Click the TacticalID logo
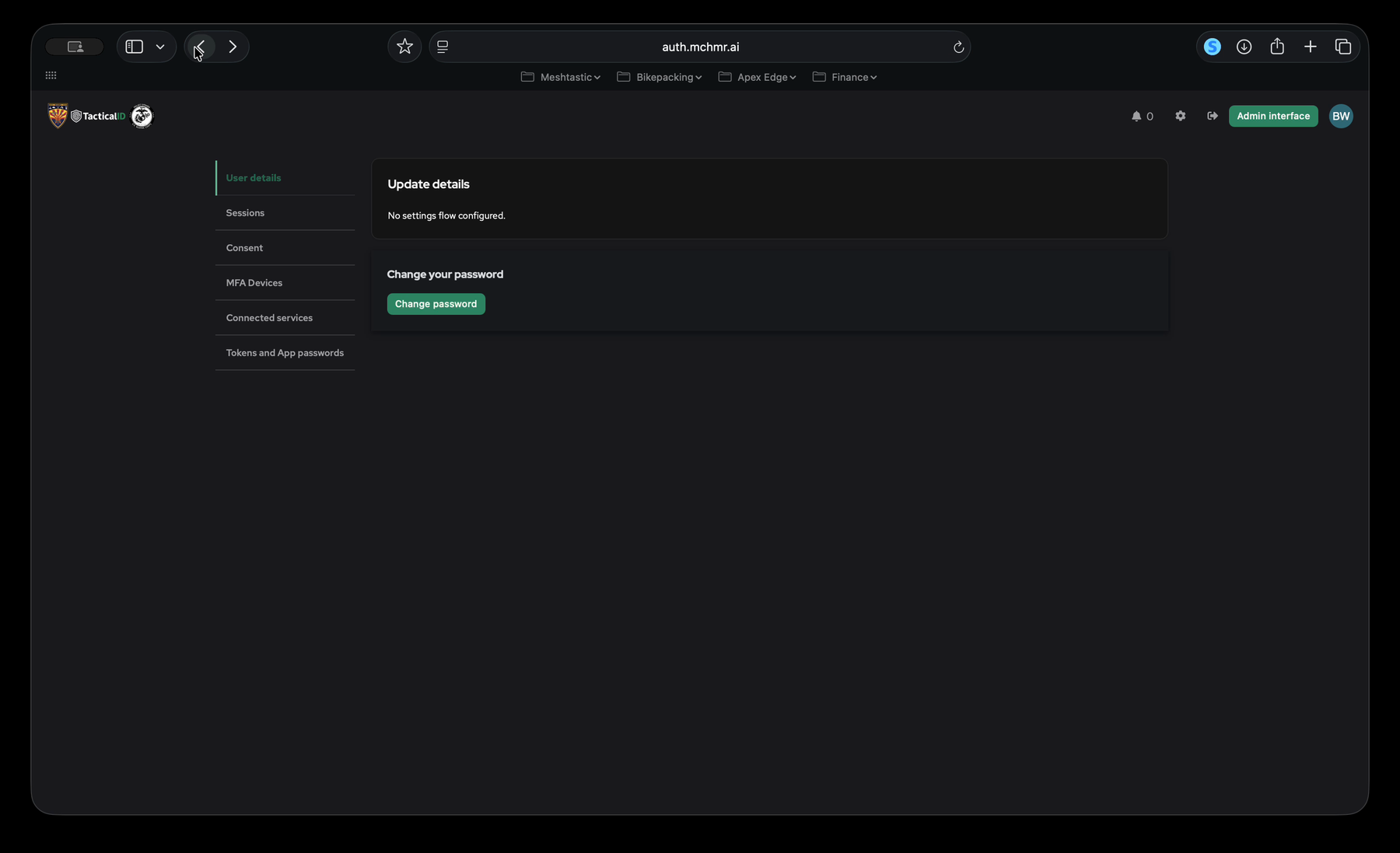This screenshot has width=1400, height=853. coord(98,116)
